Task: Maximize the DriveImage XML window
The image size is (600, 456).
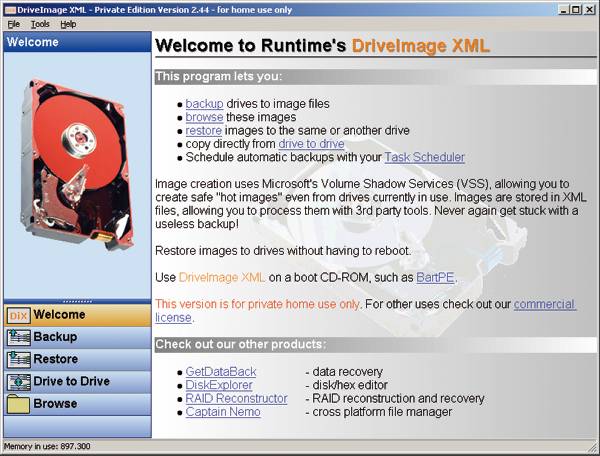Action: [576, 10]
